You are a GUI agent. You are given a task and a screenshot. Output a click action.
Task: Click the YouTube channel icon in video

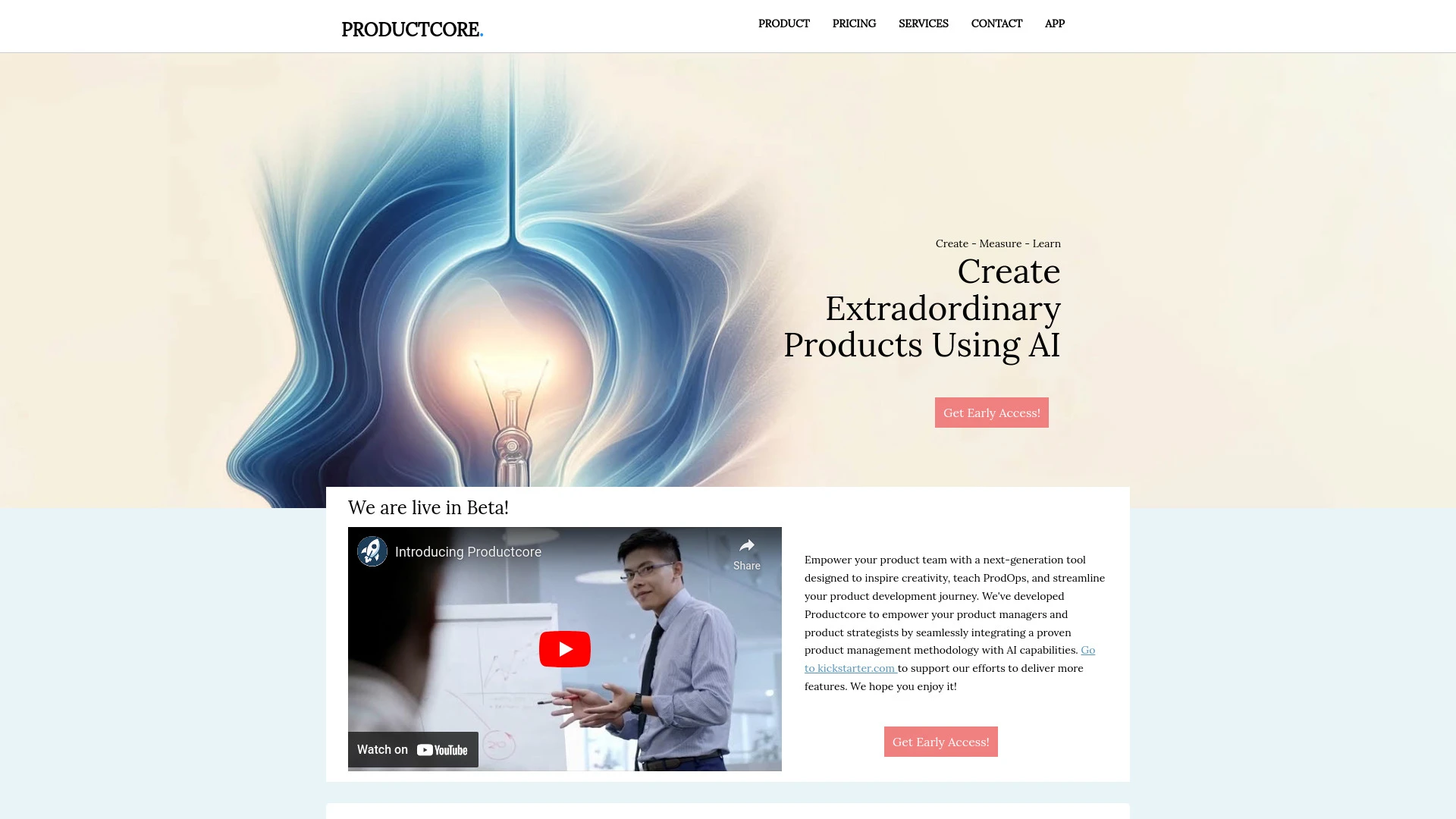(372, 551)
